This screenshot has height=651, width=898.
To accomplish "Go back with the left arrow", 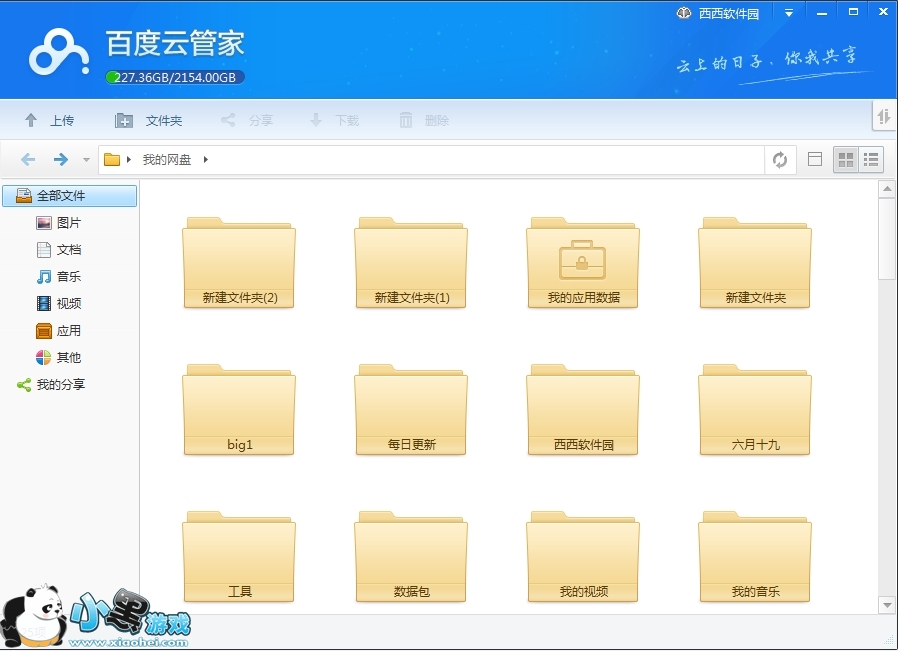I will (x=28, y=160).
